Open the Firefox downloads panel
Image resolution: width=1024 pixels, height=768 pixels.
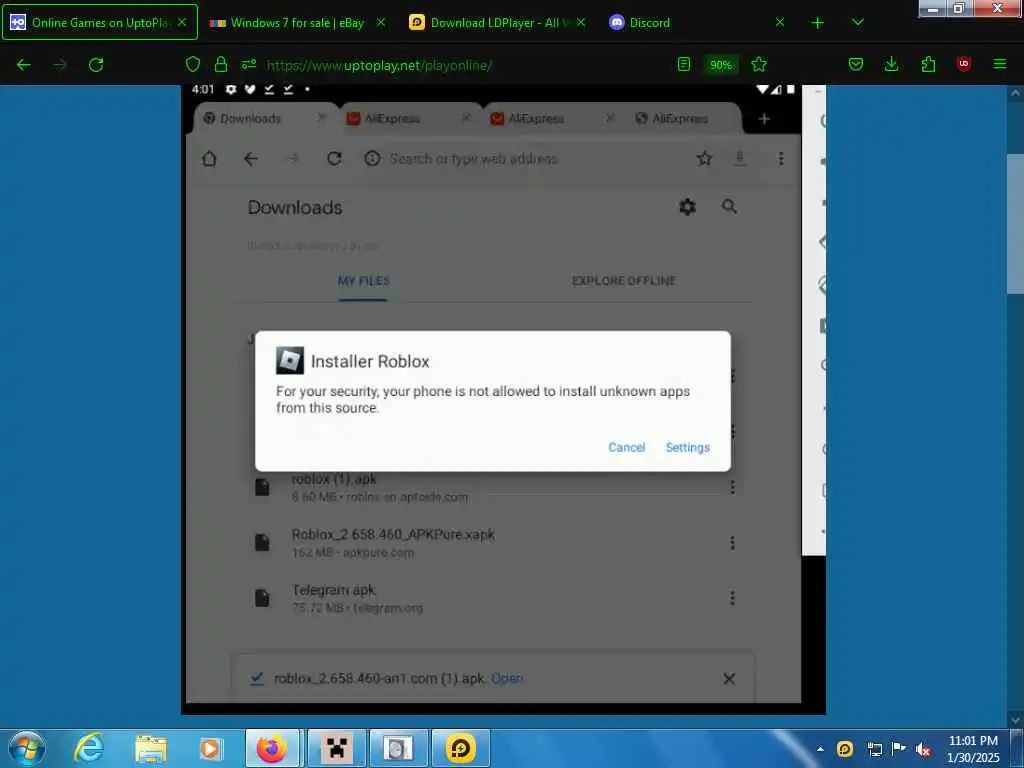pyautogui.click(x=891, y=65)
